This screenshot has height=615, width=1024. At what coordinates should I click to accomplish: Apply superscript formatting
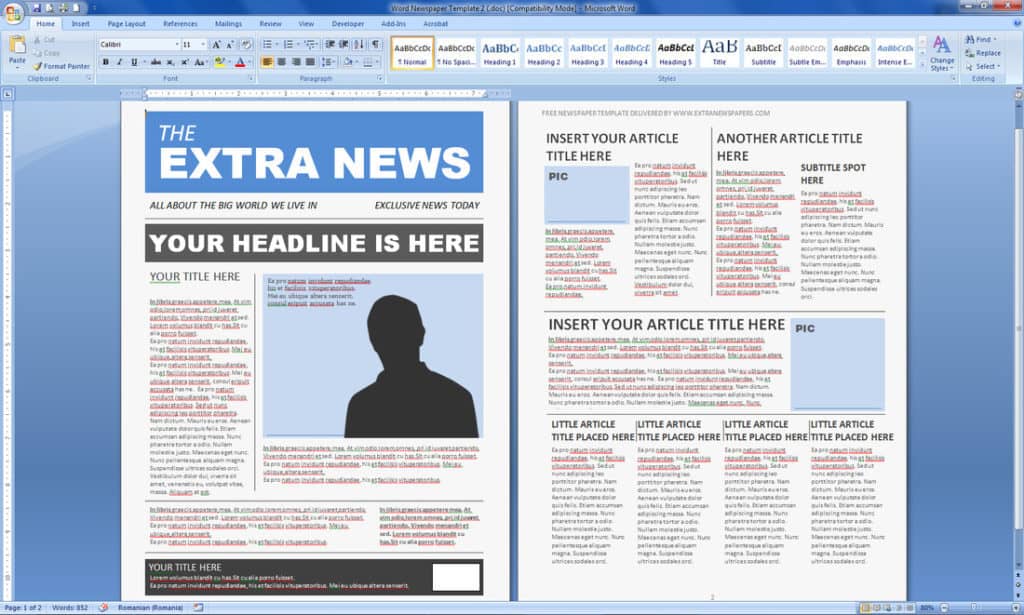click(x=184, y=62)
